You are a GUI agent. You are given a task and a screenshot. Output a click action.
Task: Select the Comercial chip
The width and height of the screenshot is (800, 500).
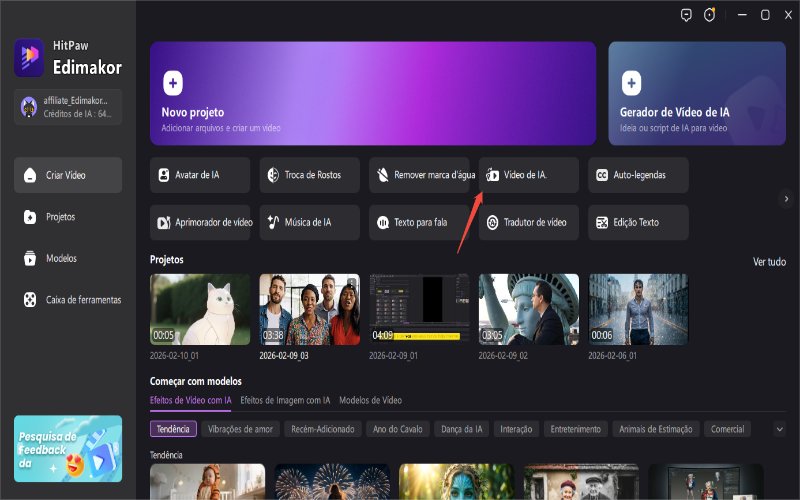728,429
